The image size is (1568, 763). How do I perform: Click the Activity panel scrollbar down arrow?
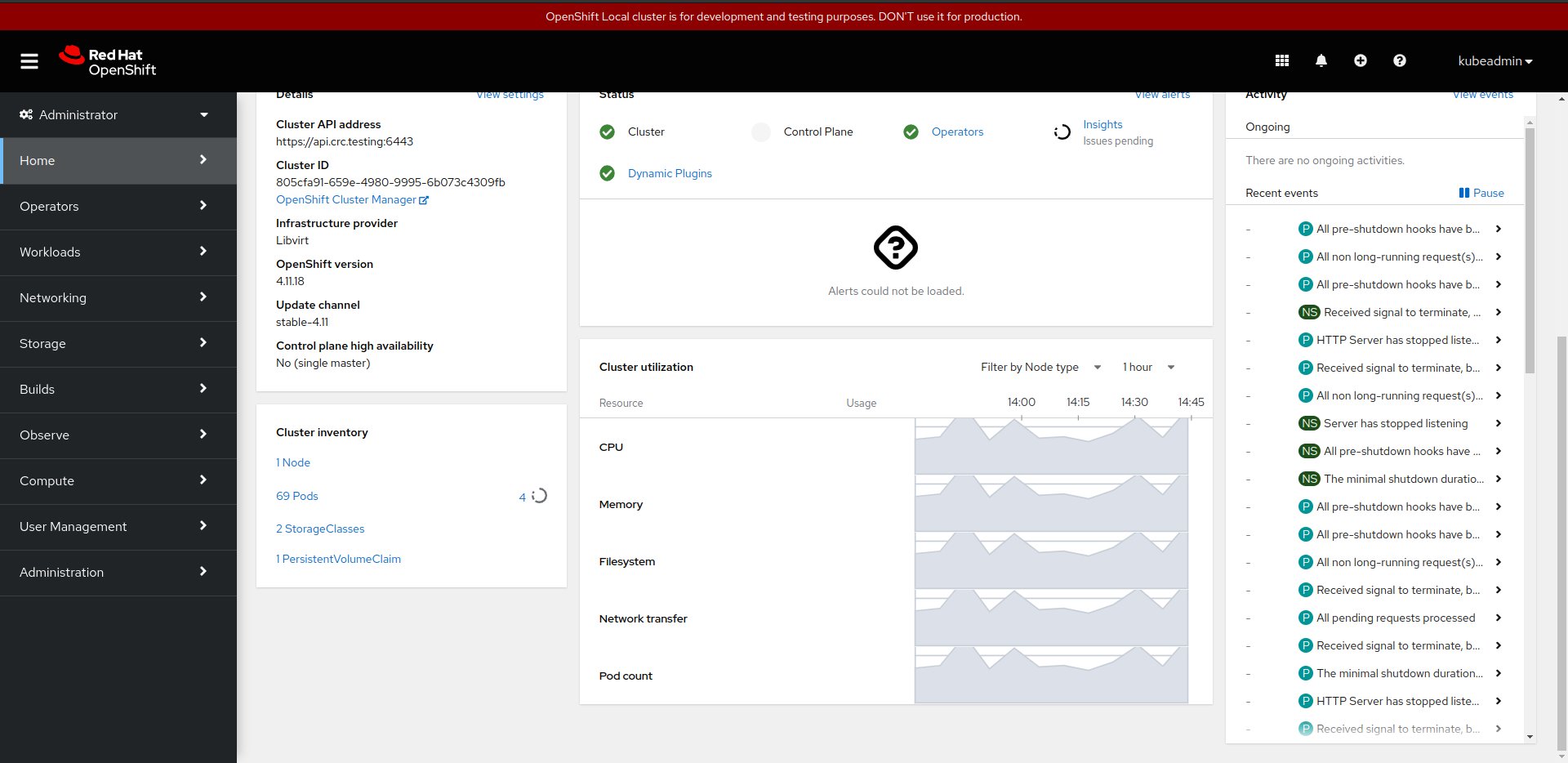tap(1530, 737)
